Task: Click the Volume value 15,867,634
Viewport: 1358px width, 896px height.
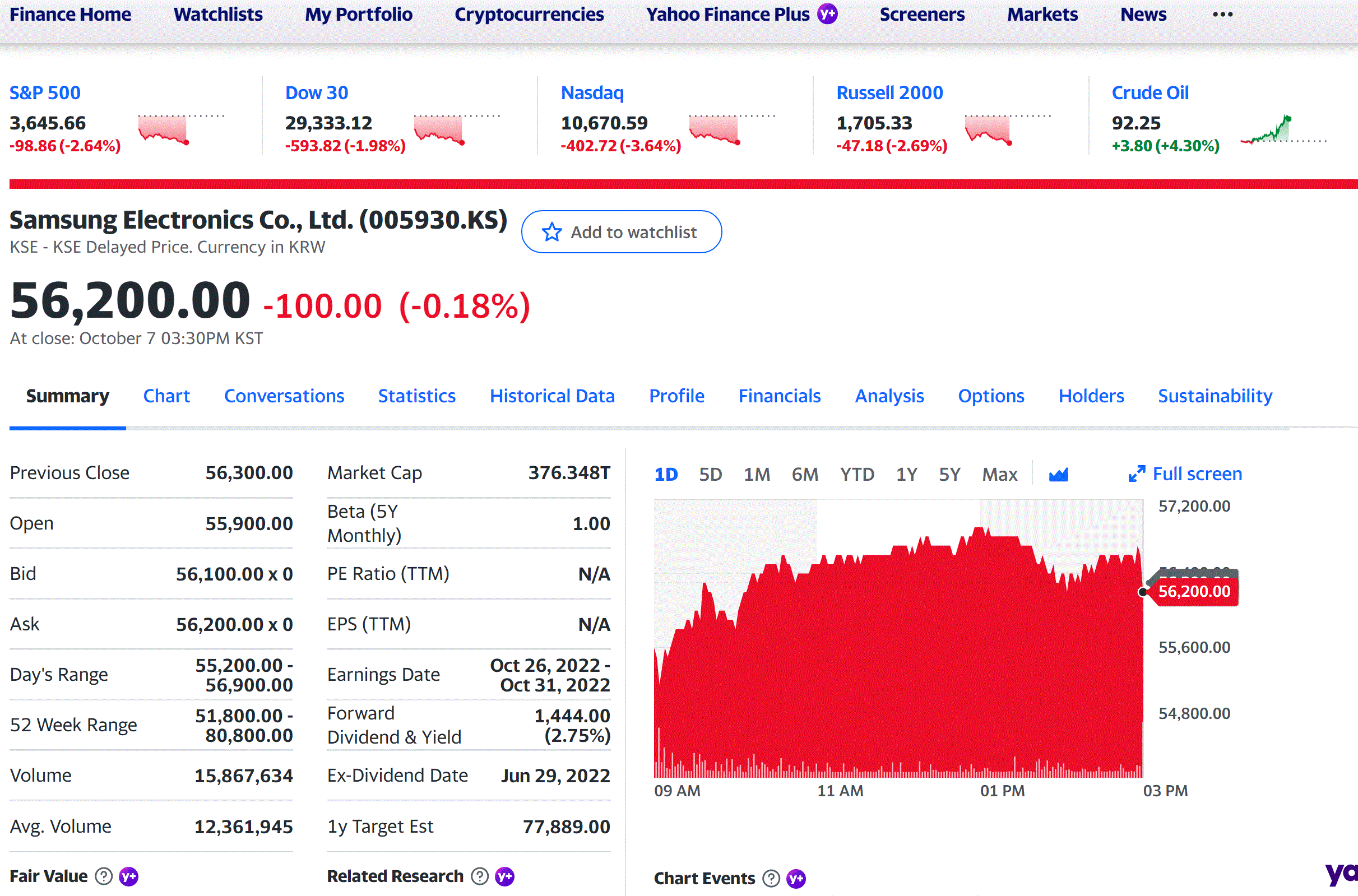Action: 243,776
